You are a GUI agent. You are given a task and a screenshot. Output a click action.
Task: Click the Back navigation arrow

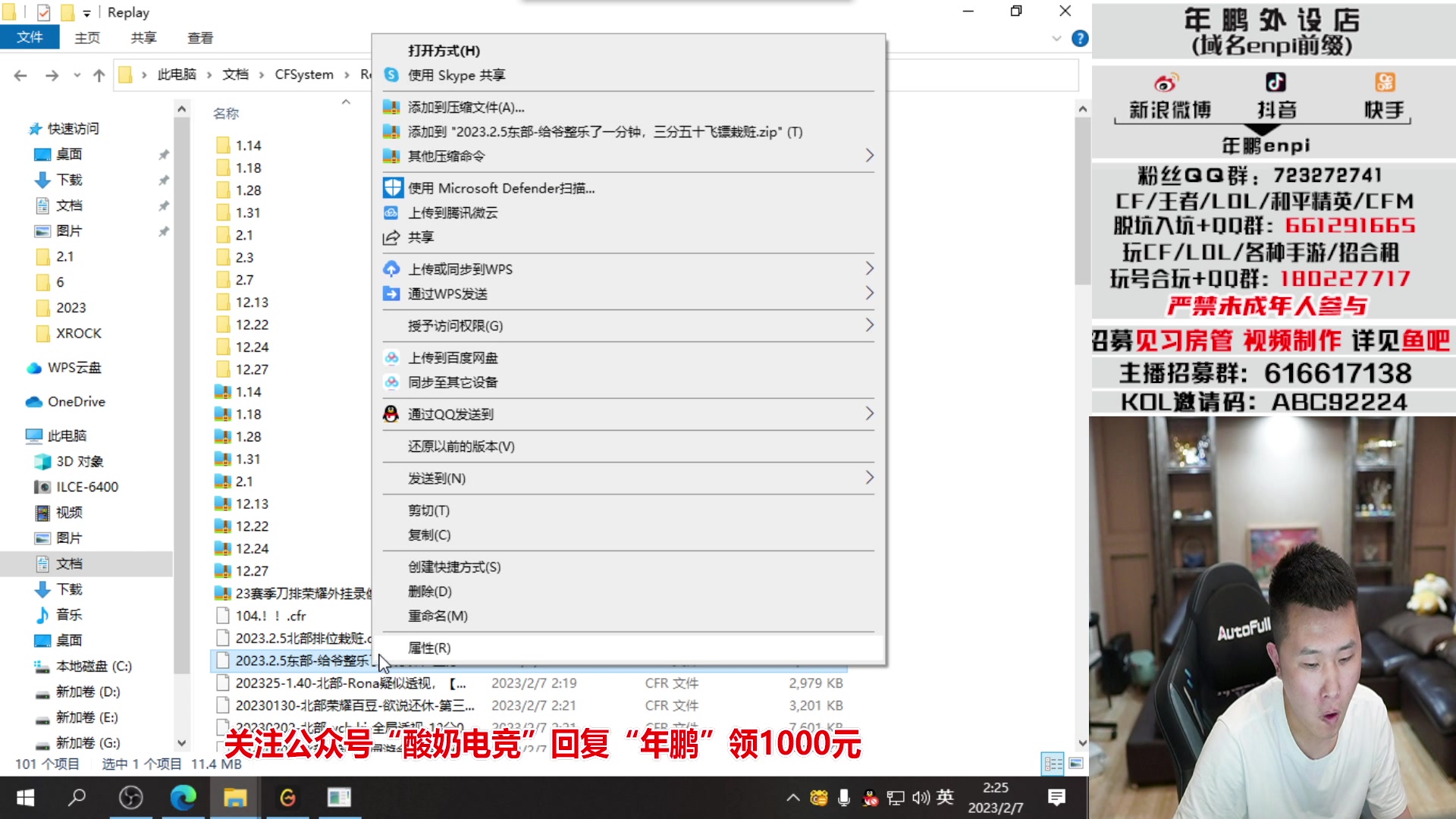[x=20, y=75]
